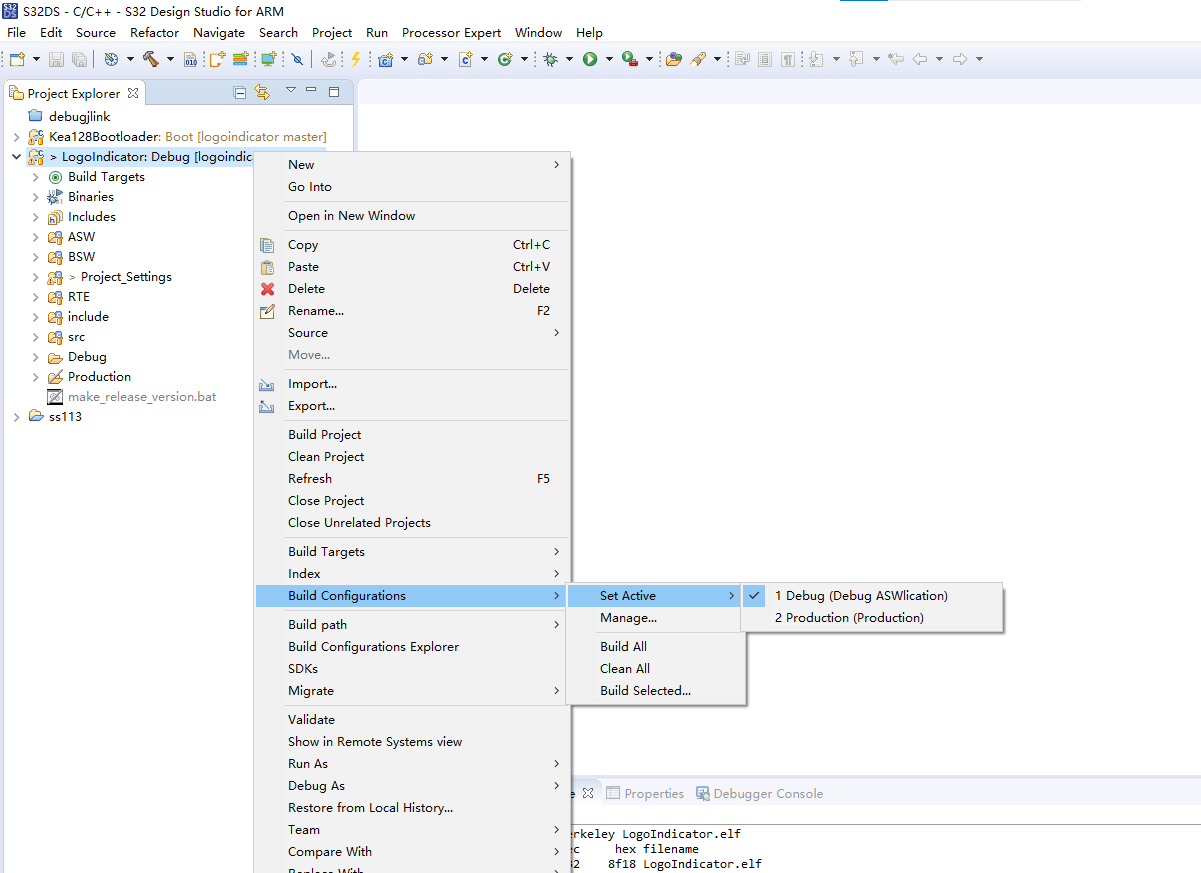1201x873 pixels.
Task: Collapse the LogoIndicator project node
Action: [x=17, y=157]
